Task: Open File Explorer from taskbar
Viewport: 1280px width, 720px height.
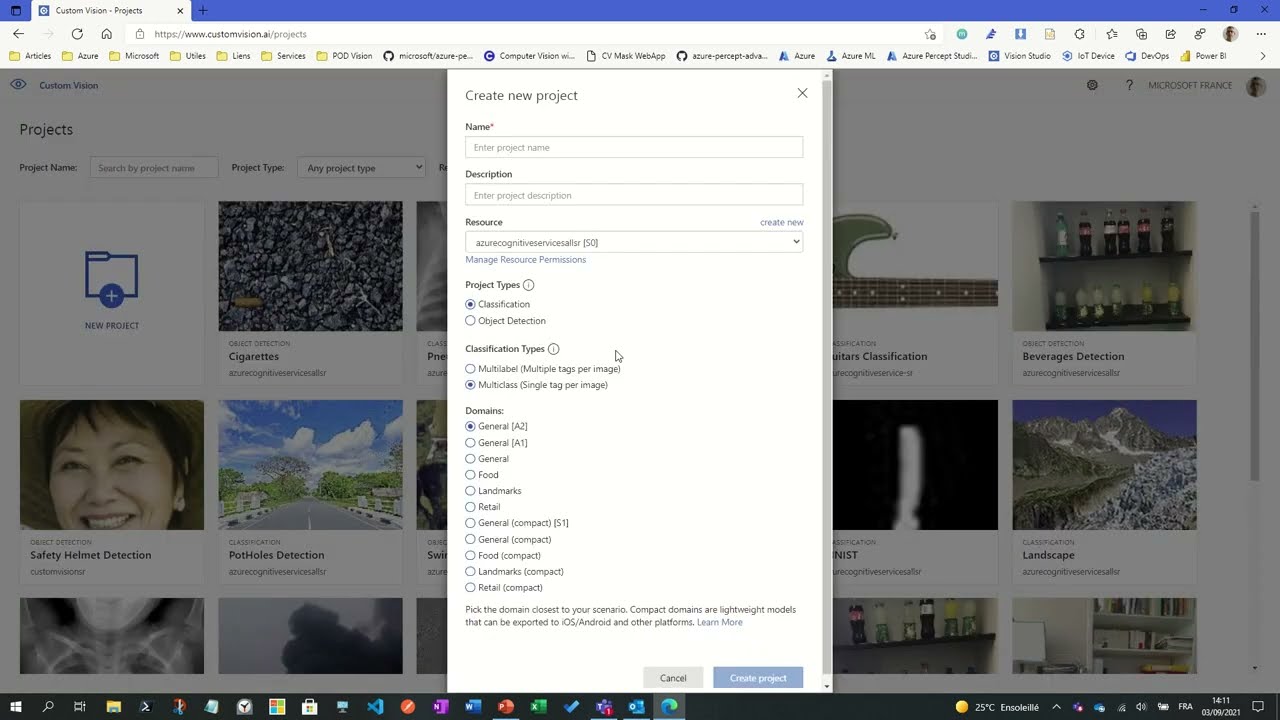Action: point(113,707)
